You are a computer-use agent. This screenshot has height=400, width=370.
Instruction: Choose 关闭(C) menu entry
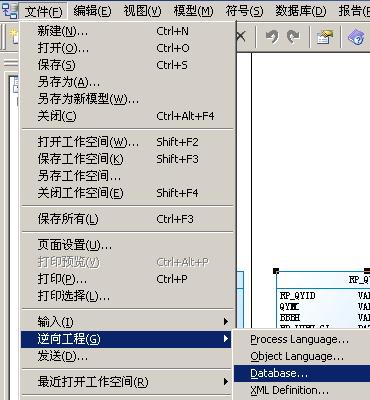coord(127,116)
